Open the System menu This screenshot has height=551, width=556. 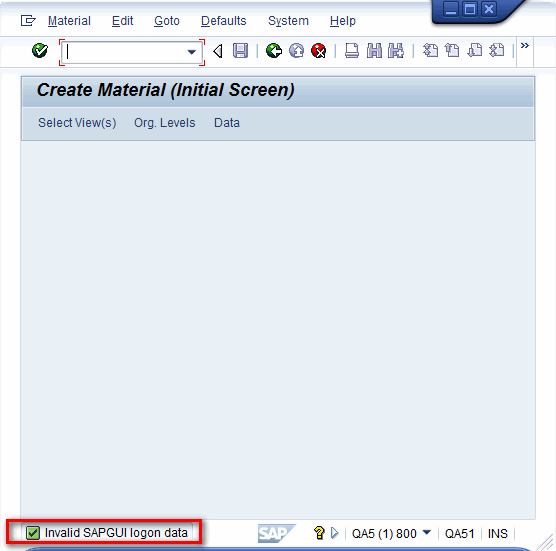pyautogui.click(x=288, y=21)
